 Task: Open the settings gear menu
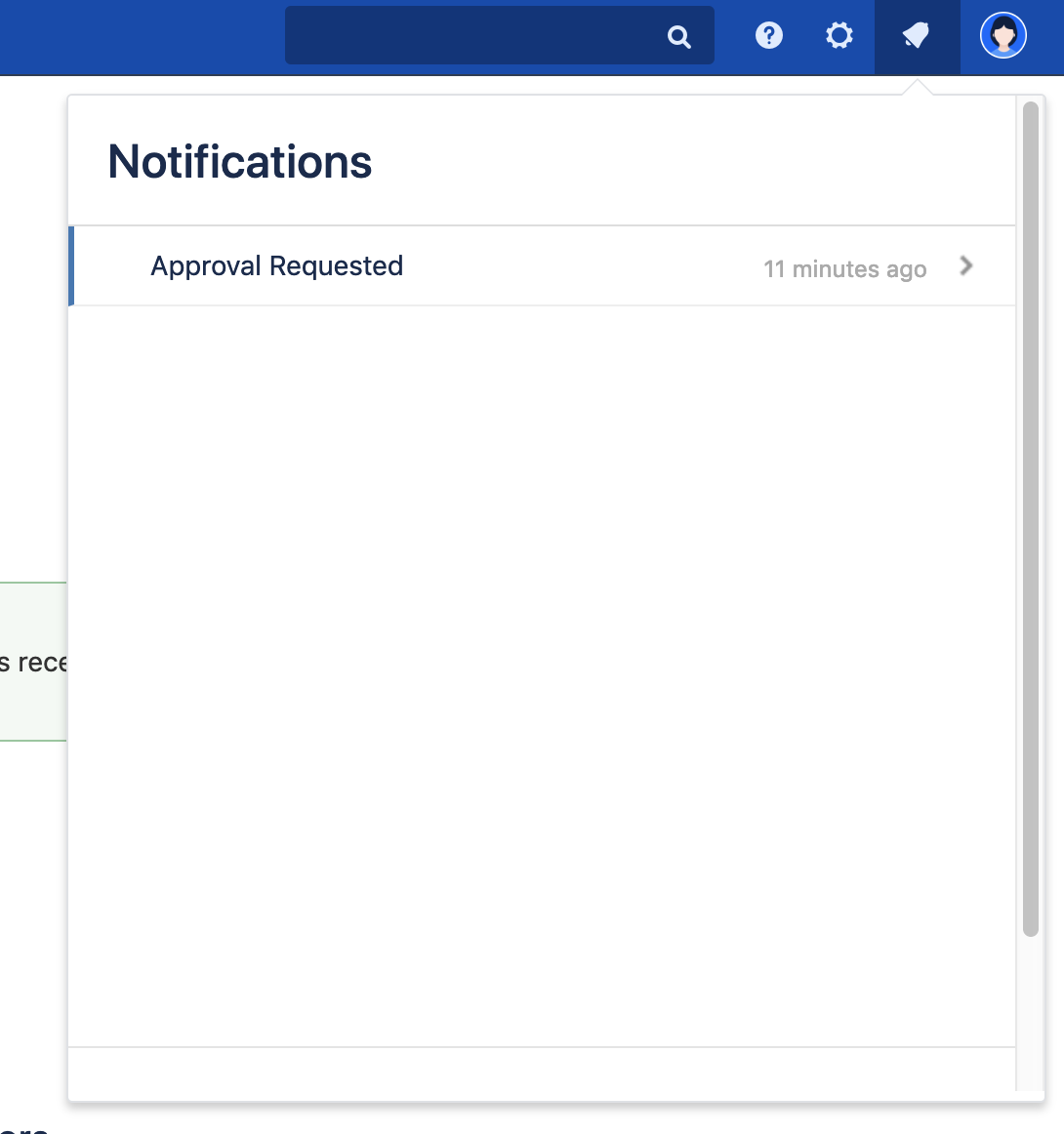[x=839, y=36]
